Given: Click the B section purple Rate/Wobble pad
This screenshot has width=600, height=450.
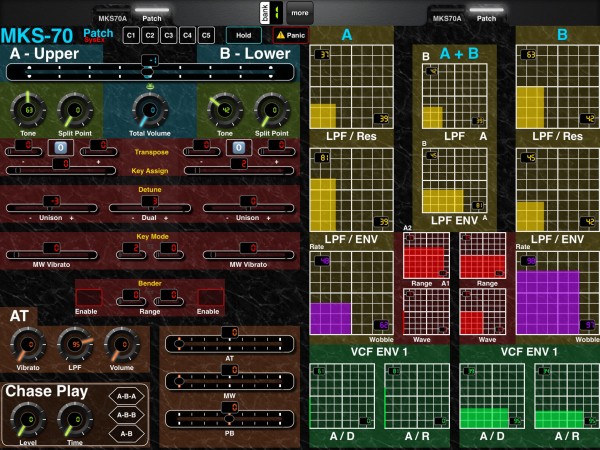Looking at the screenshot, I should tap(558, 293).
